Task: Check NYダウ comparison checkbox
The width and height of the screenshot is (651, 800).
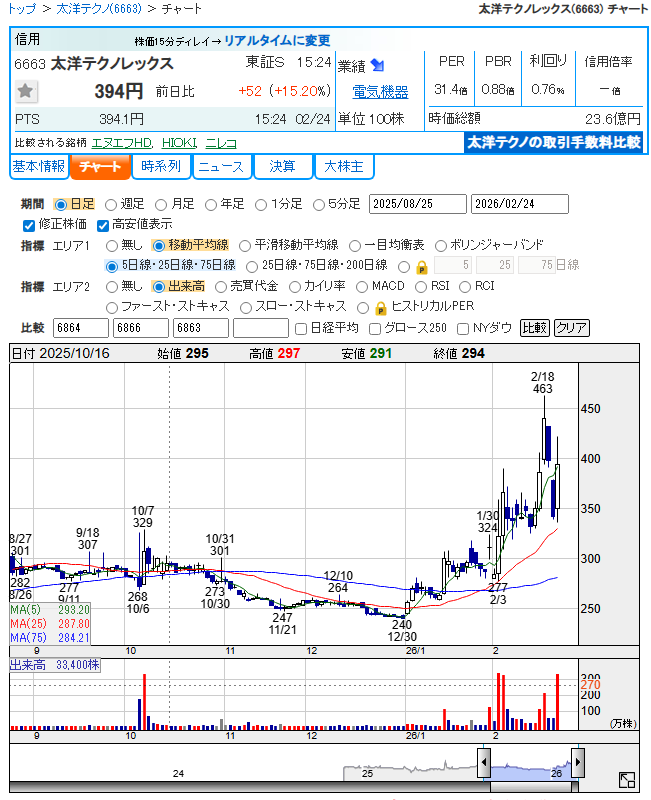Action: pos(463,329)
